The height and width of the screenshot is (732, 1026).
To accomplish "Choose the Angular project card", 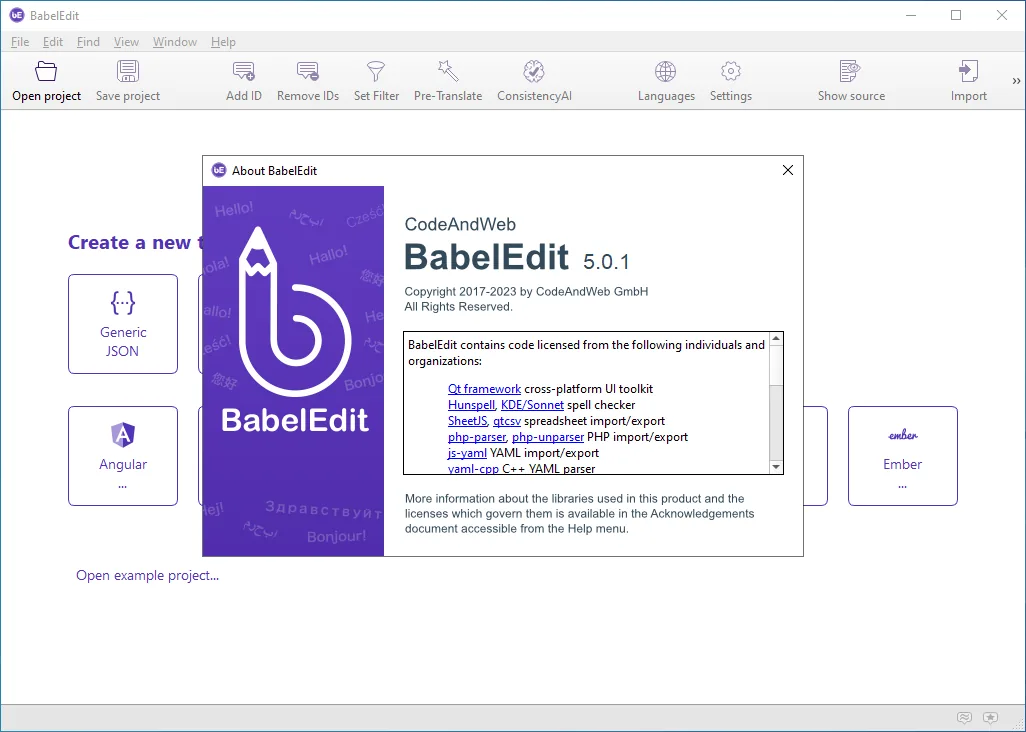I will coord(123,456).
